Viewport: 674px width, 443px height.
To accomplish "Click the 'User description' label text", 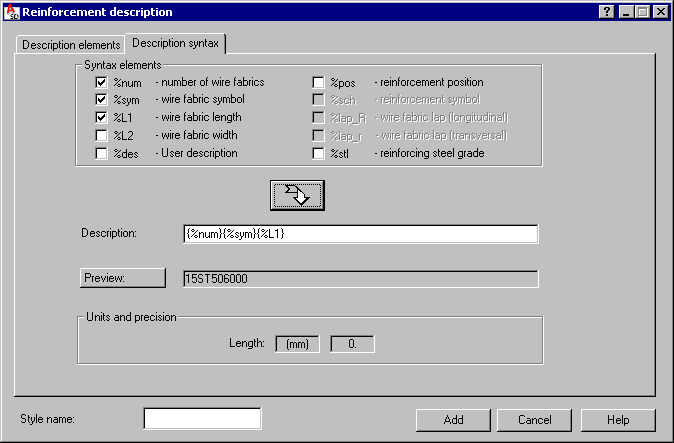I will [199, 153].
